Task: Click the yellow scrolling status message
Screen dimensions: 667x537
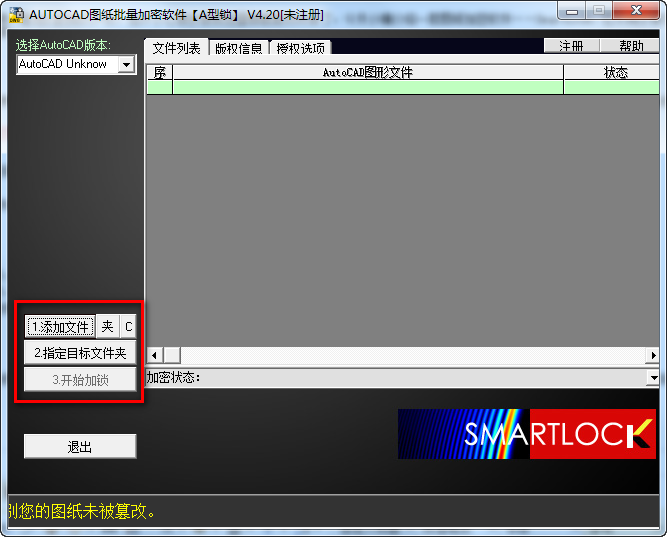Action: coord(82,511)
